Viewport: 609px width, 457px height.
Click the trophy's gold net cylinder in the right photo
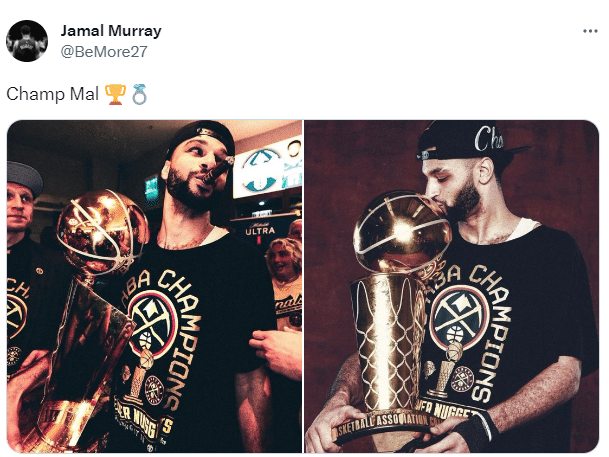tap(388, 342)
